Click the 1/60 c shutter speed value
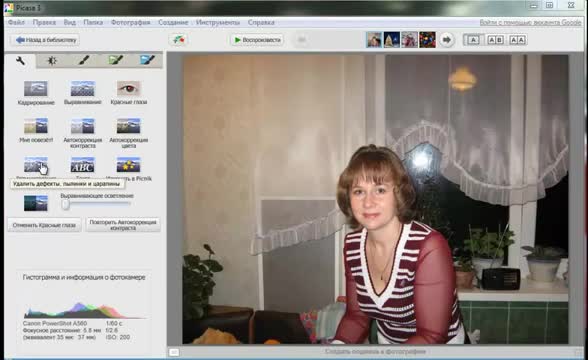Viewport: 588px width, 360px height. click(x=114, y=323)
